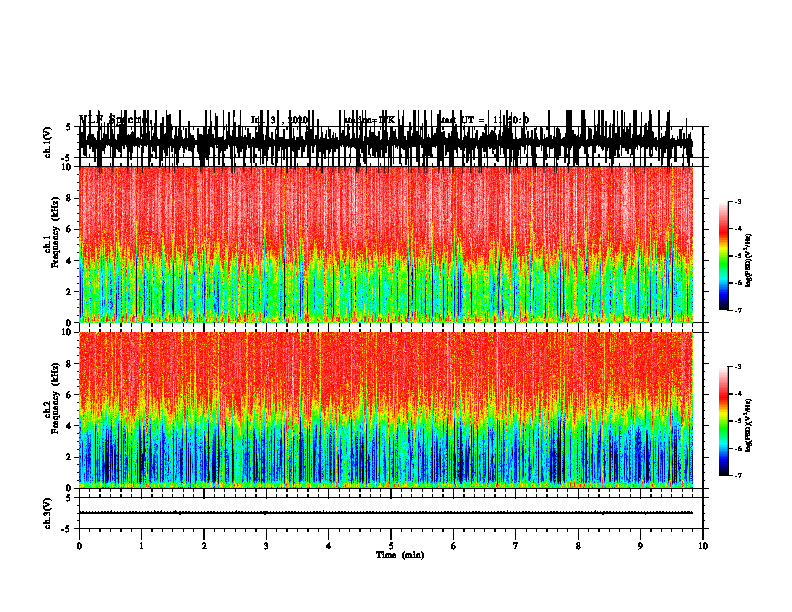The image size is (792, 612).
Task: Click ch.1 frequency tick label '2'
Action: pos(69,291)
